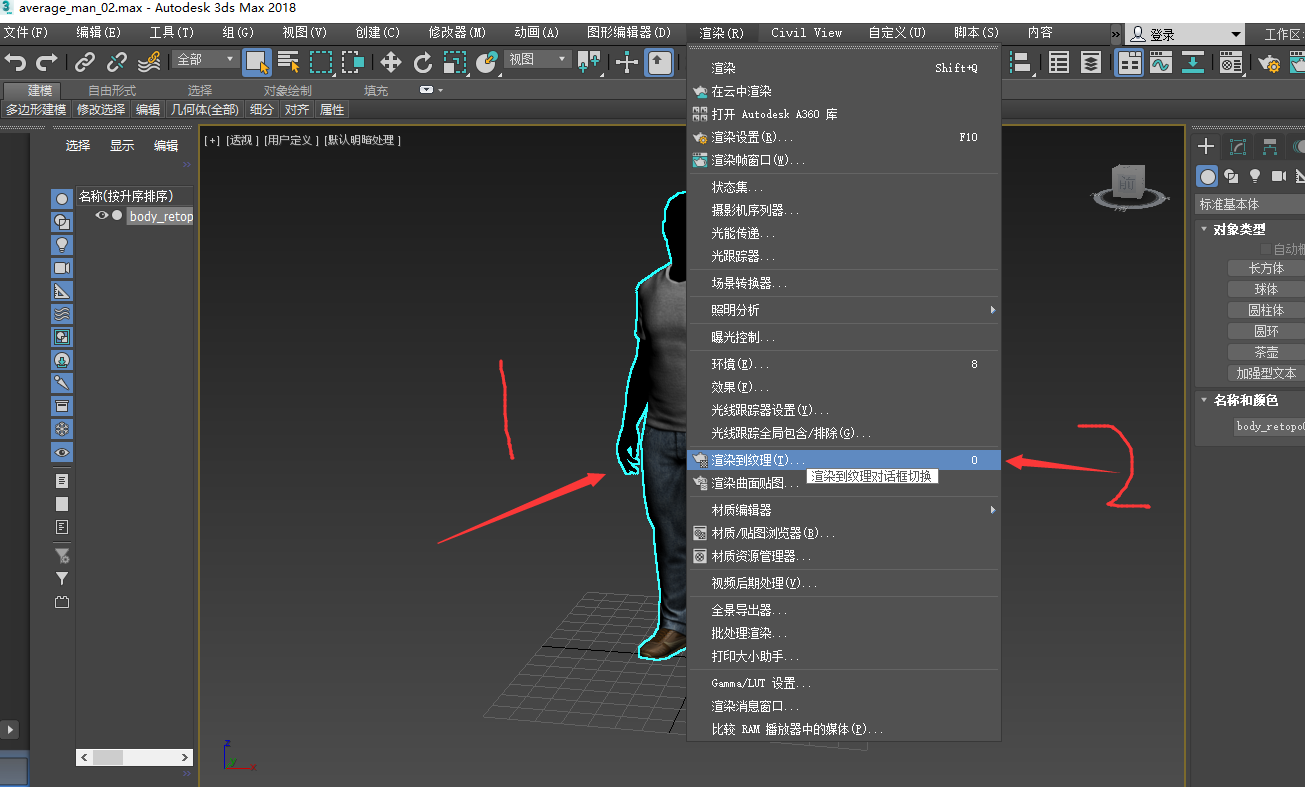1305x787 pixels.
Task: Click the Unlink Selection broken chain icon
Action: (117, 62)
